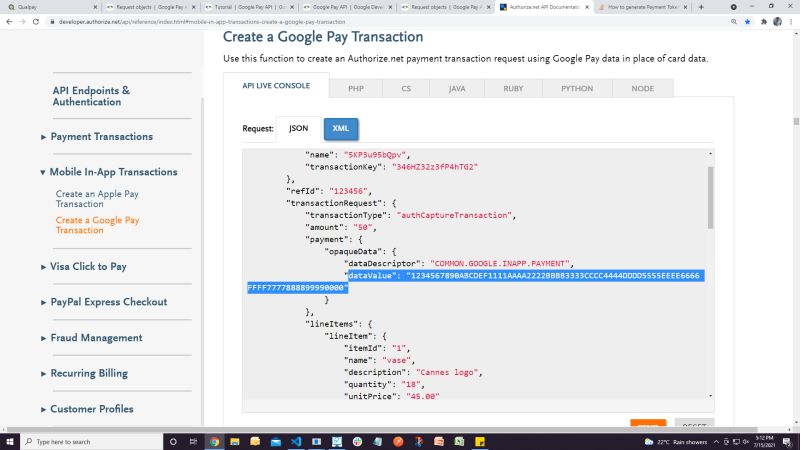Open API Endpoints & Authentication link

(91, 96)
